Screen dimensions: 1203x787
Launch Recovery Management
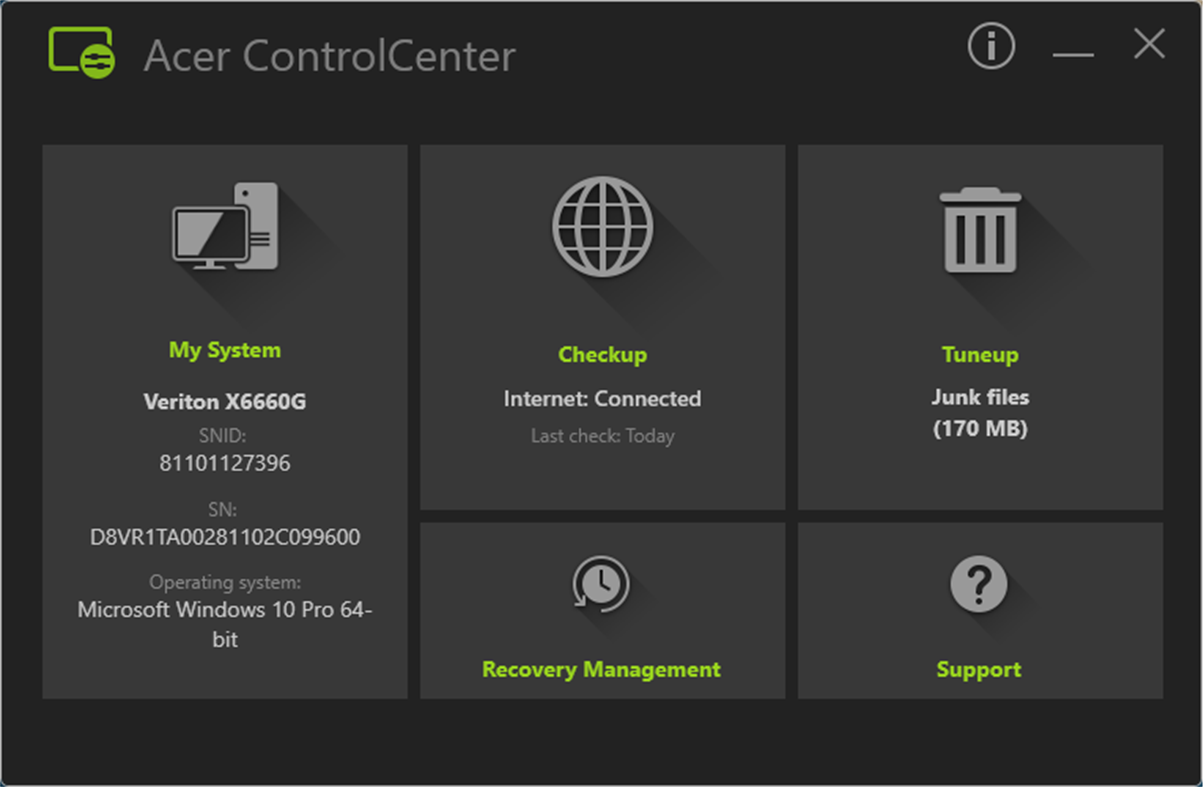(601, 669)
